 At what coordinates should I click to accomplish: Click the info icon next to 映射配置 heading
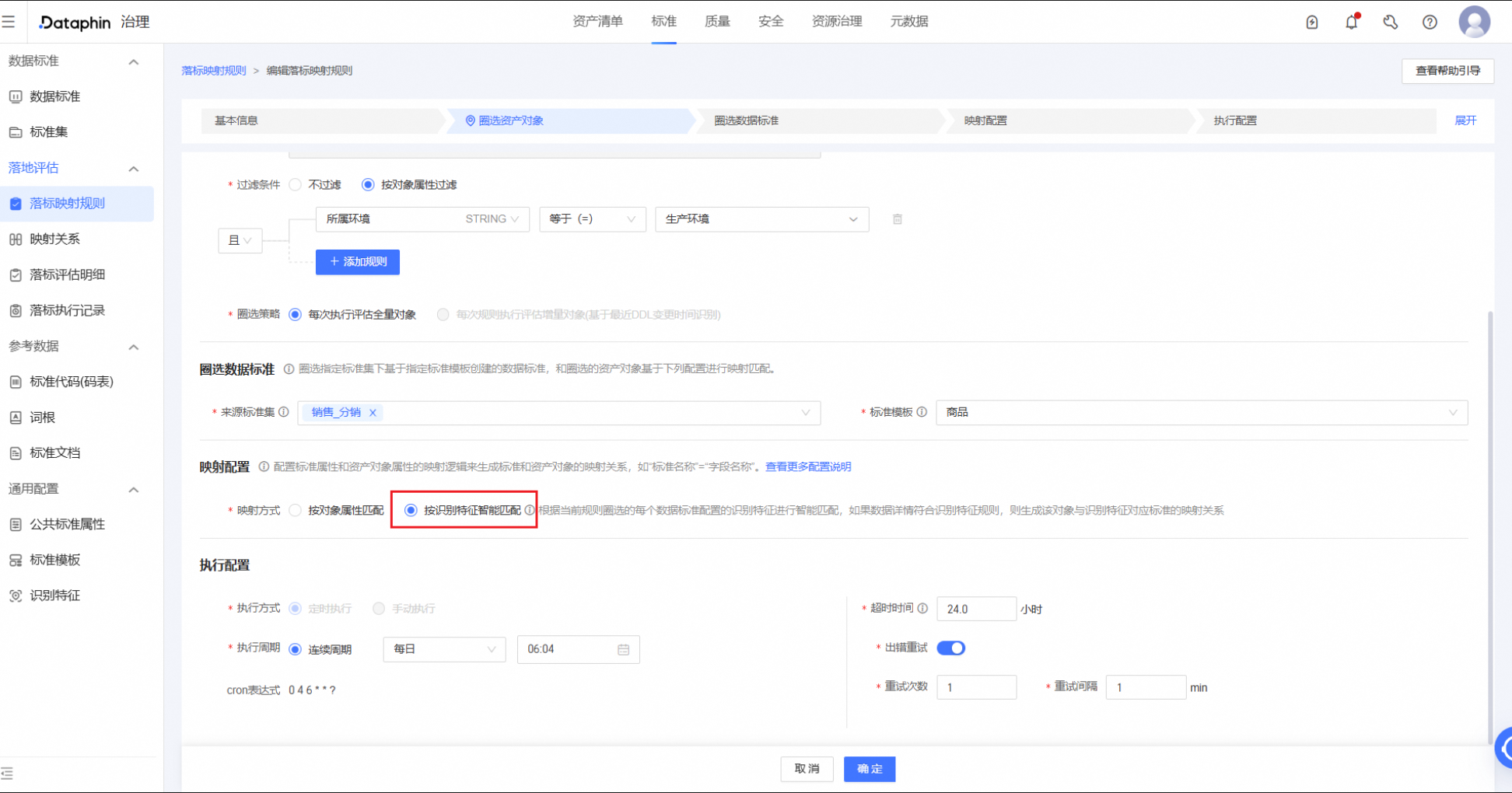[x=264, y=467]
